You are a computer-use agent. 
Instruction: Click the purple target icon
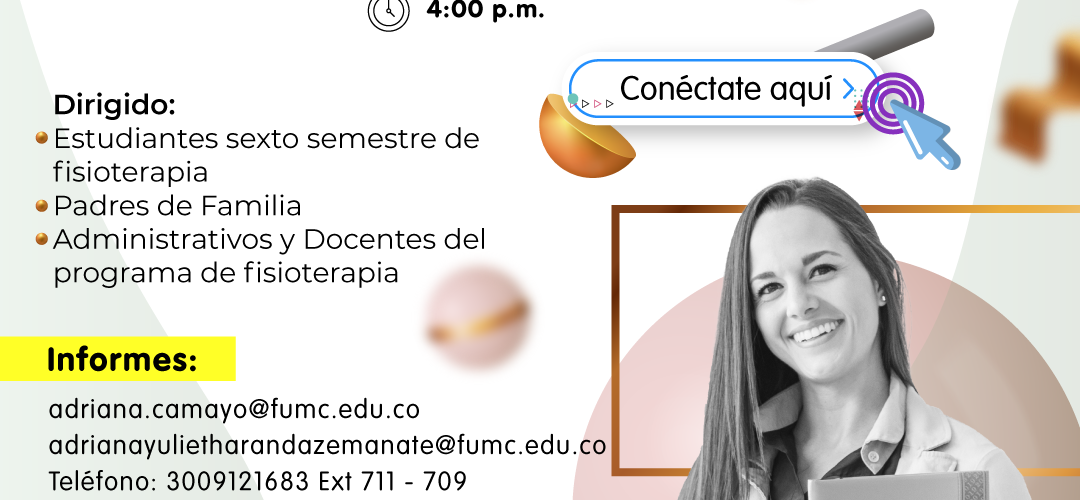click(x=891, y=103)
